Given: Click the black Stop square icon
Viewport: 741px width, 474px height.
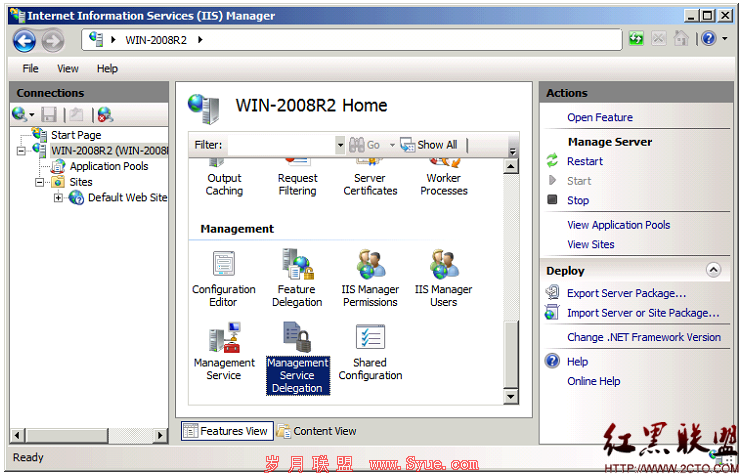Looking at the screenshot, I should [x=552, y=199].
